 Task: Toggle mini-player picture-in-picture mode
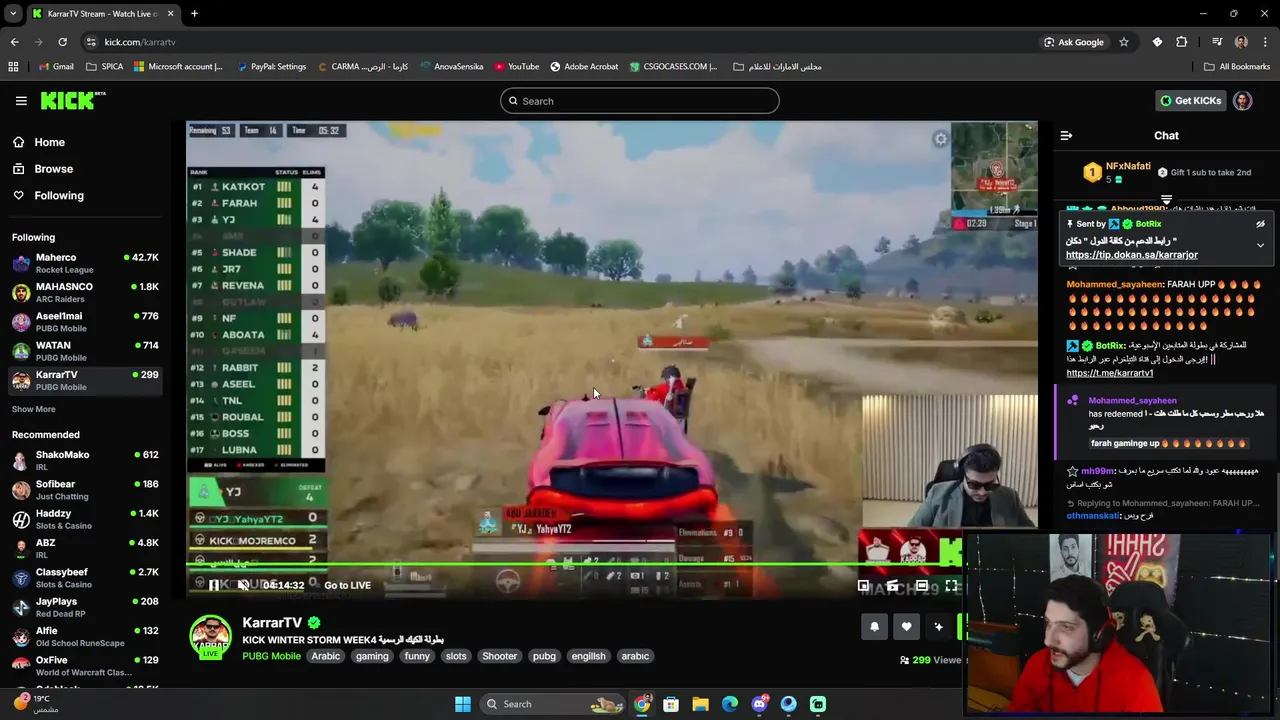(x=863, y=586)
